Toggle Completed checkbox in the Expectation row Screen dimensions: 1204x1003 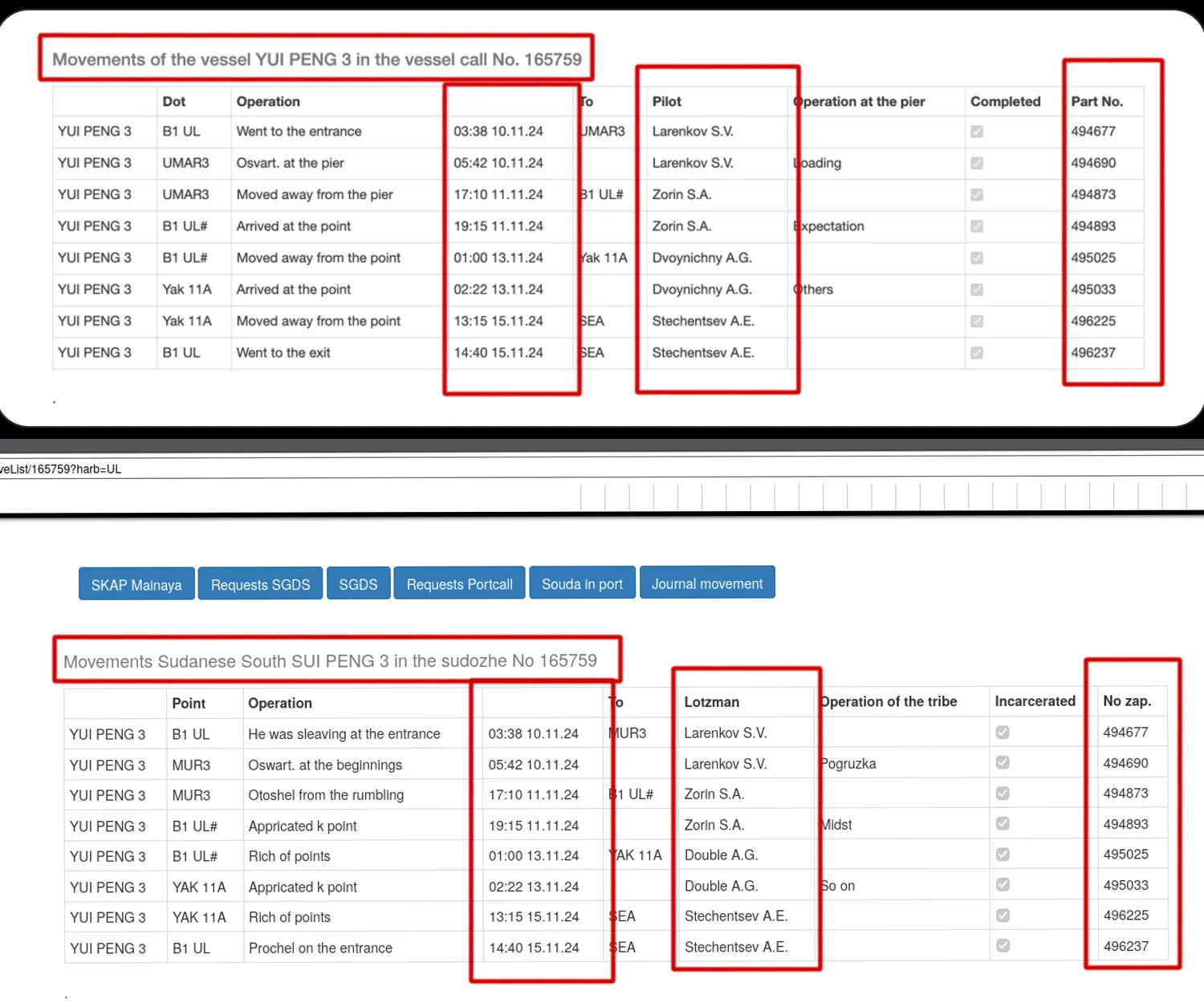(x=977, y=226)
